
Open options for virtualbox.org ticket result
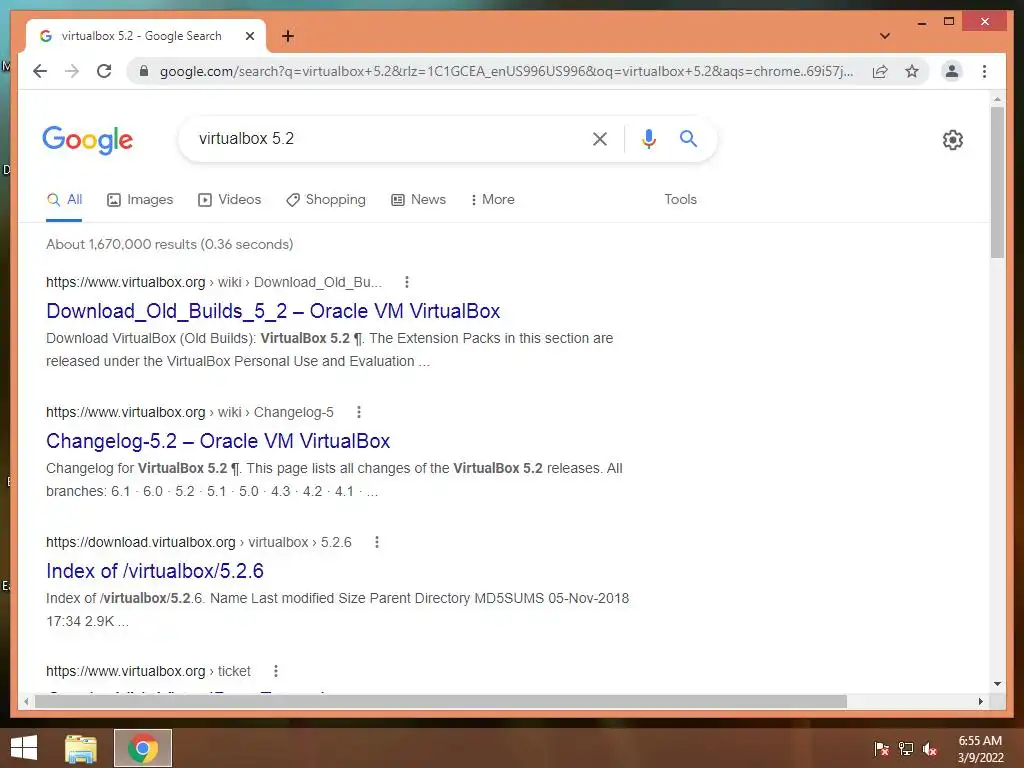276,671
